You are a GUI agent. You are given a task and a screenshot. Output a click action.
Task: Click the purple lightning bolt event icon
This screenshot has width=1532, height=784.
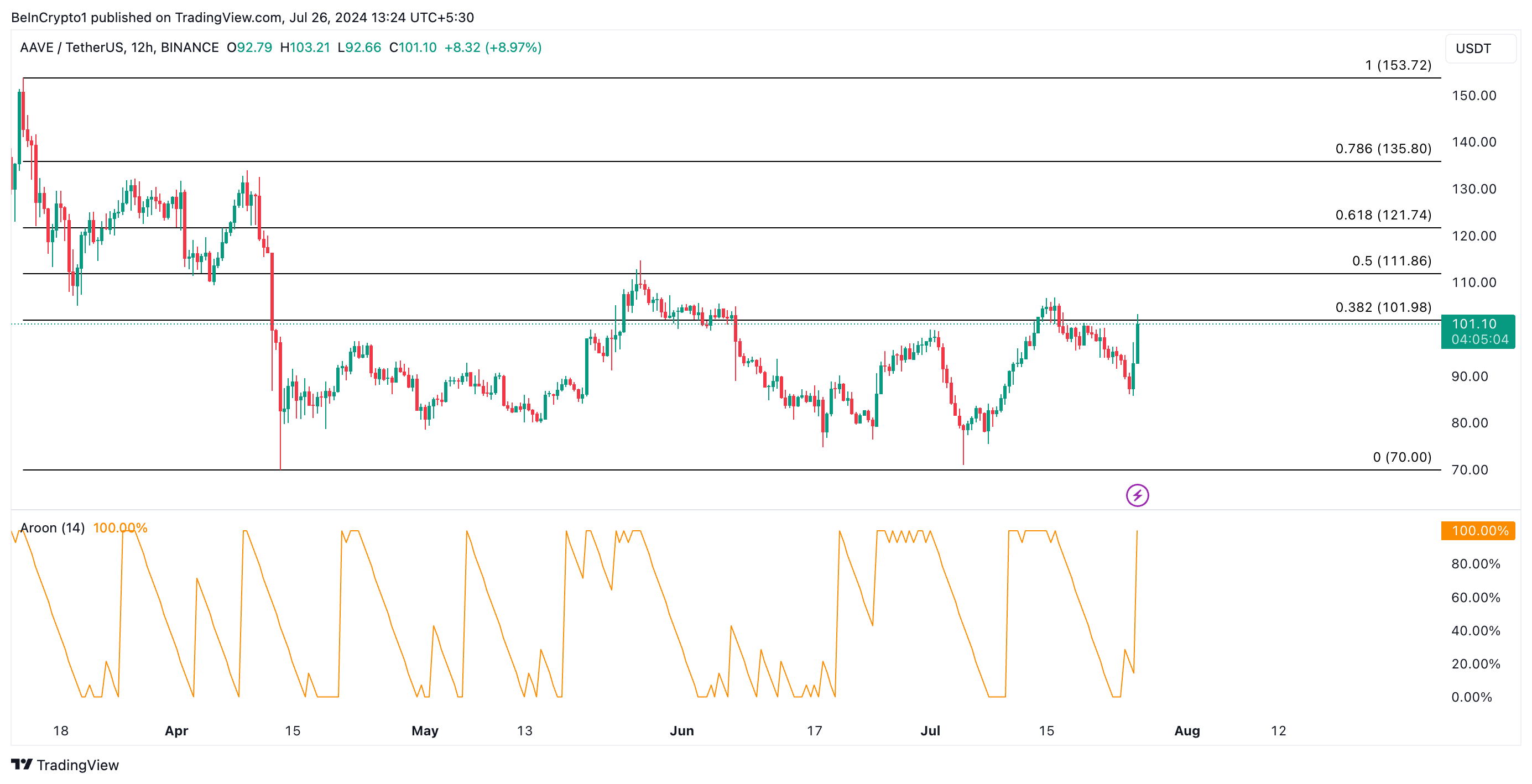1137,495
